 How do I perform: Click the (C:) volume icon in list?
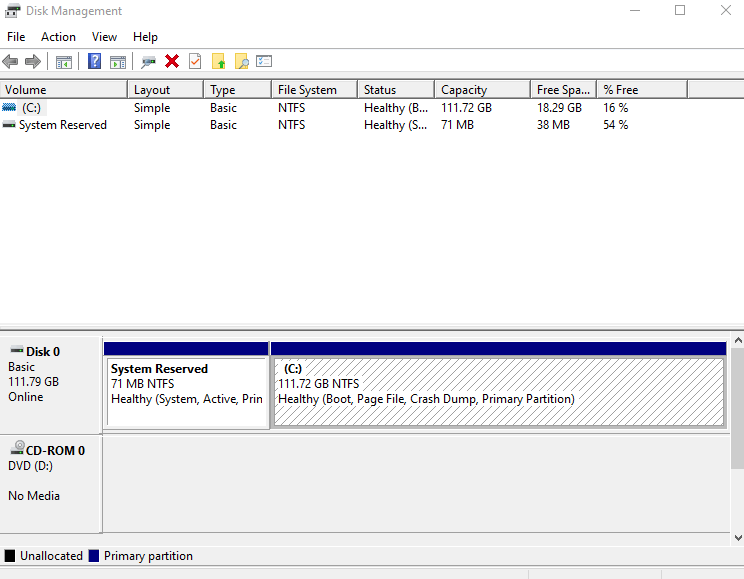(9, 107)
